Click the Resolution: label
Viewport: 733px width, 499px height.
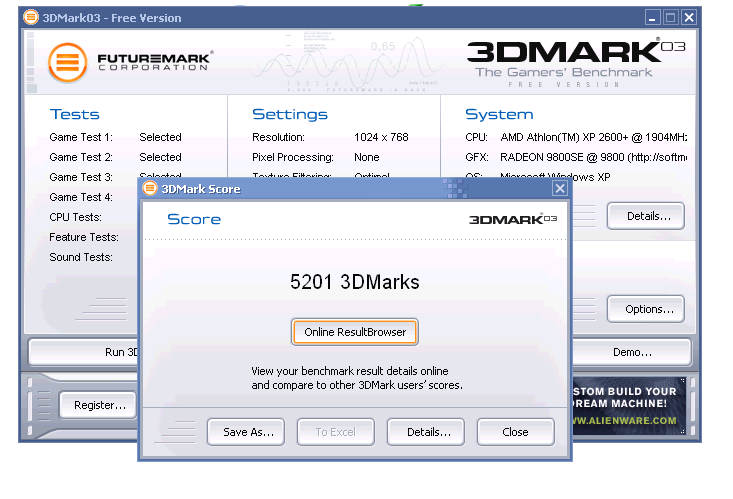[x=278, y=137]
